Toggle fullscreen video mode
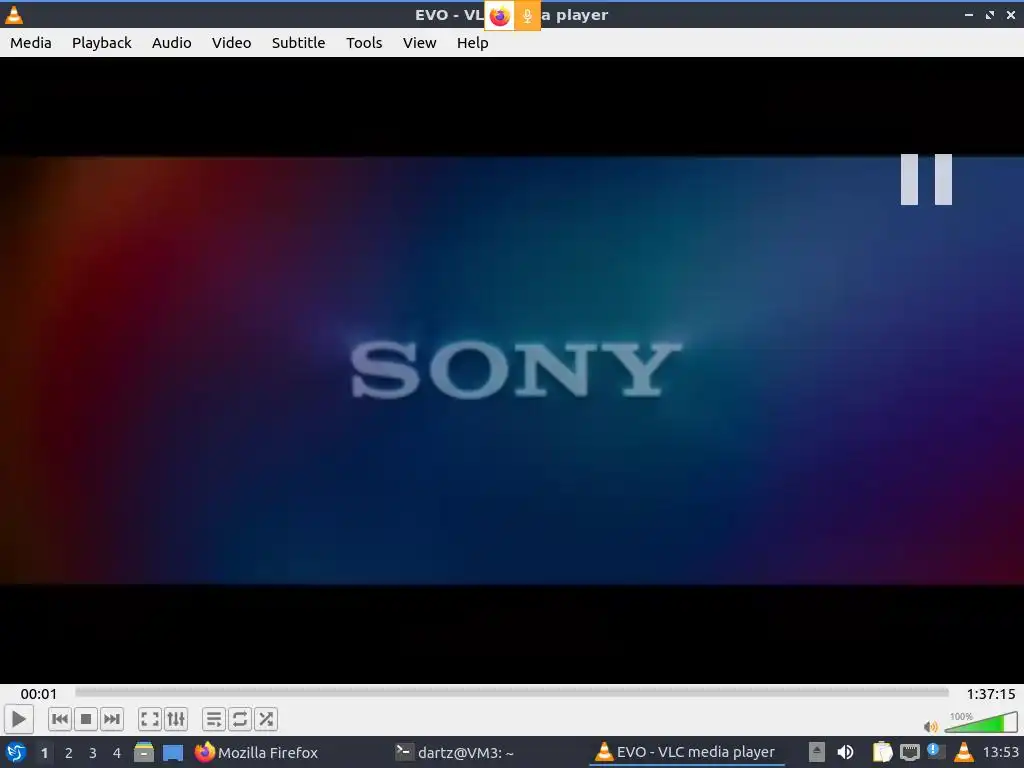 pos(150,720)
